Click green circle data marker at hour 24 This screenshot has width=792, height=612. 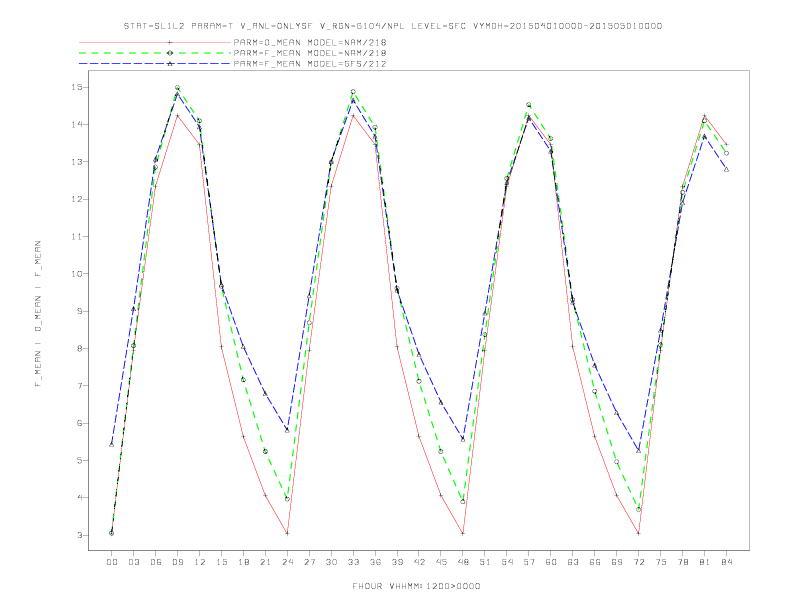point(287,499)
